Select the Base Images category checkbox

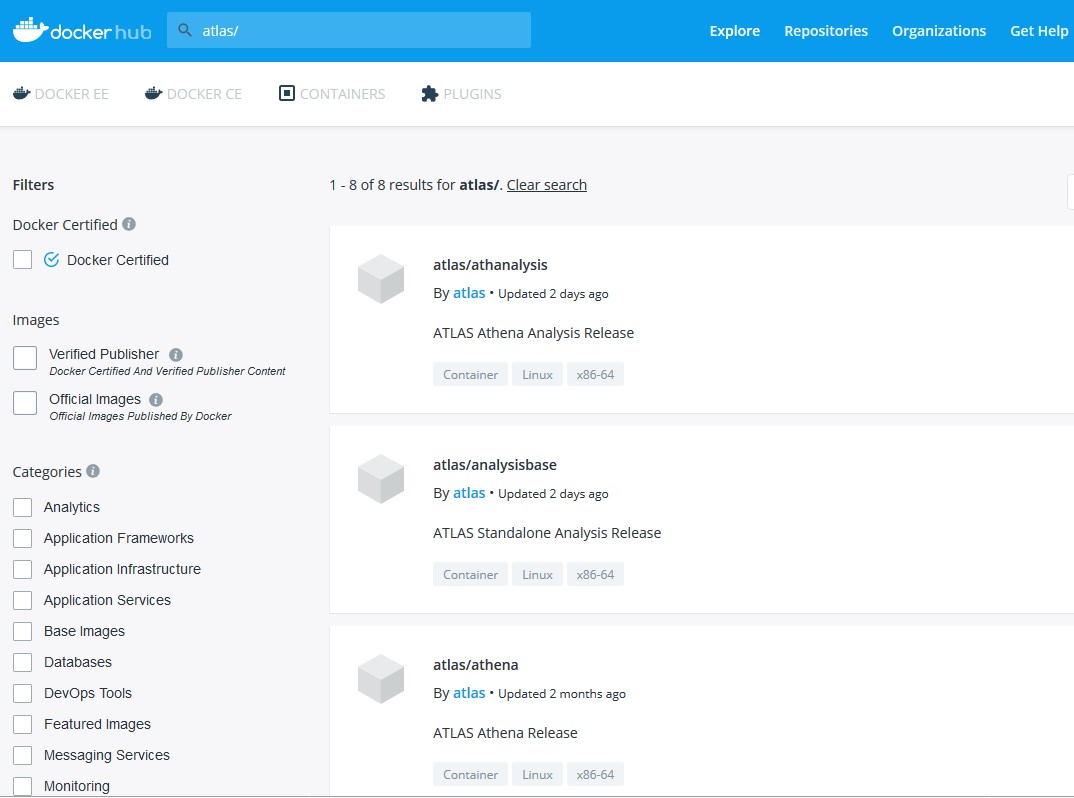pos(23,631)
